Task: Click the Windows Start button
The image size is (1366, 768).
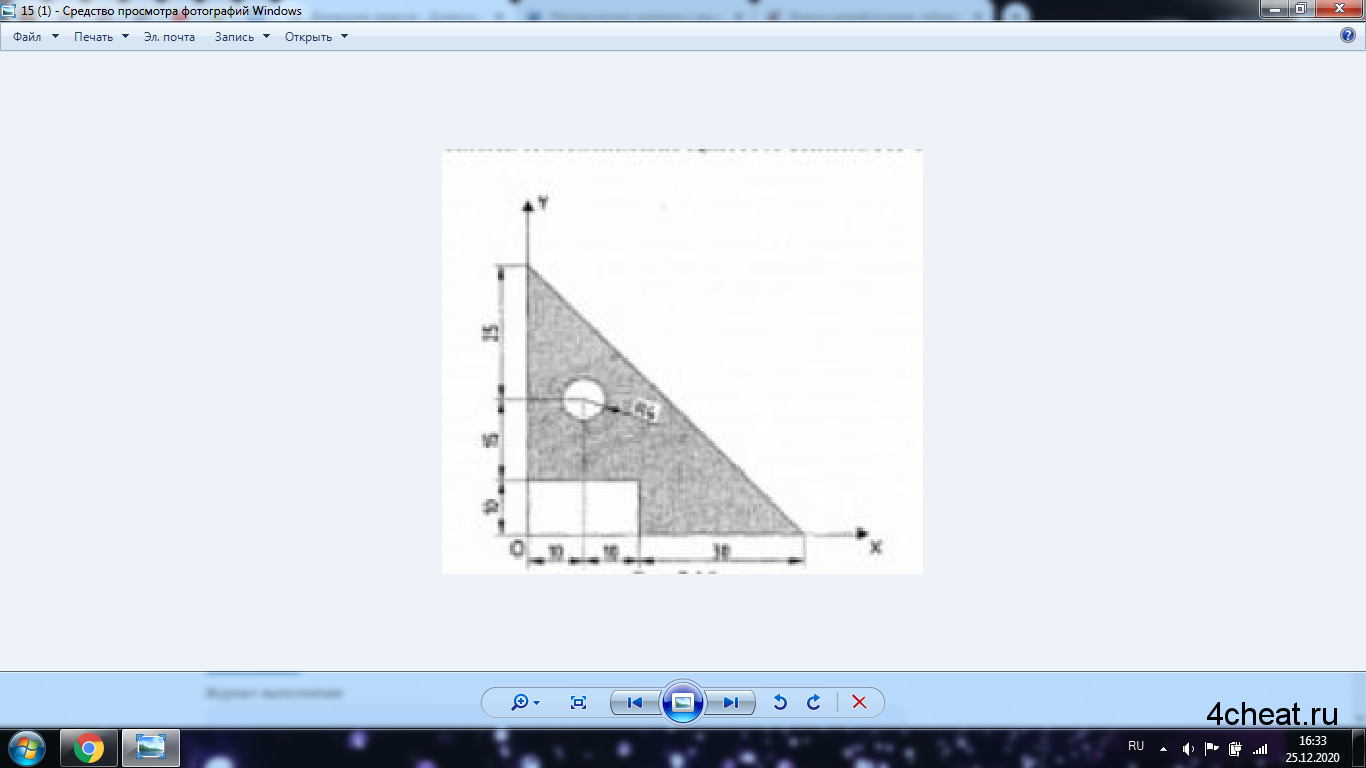Action: pos(26,748)
